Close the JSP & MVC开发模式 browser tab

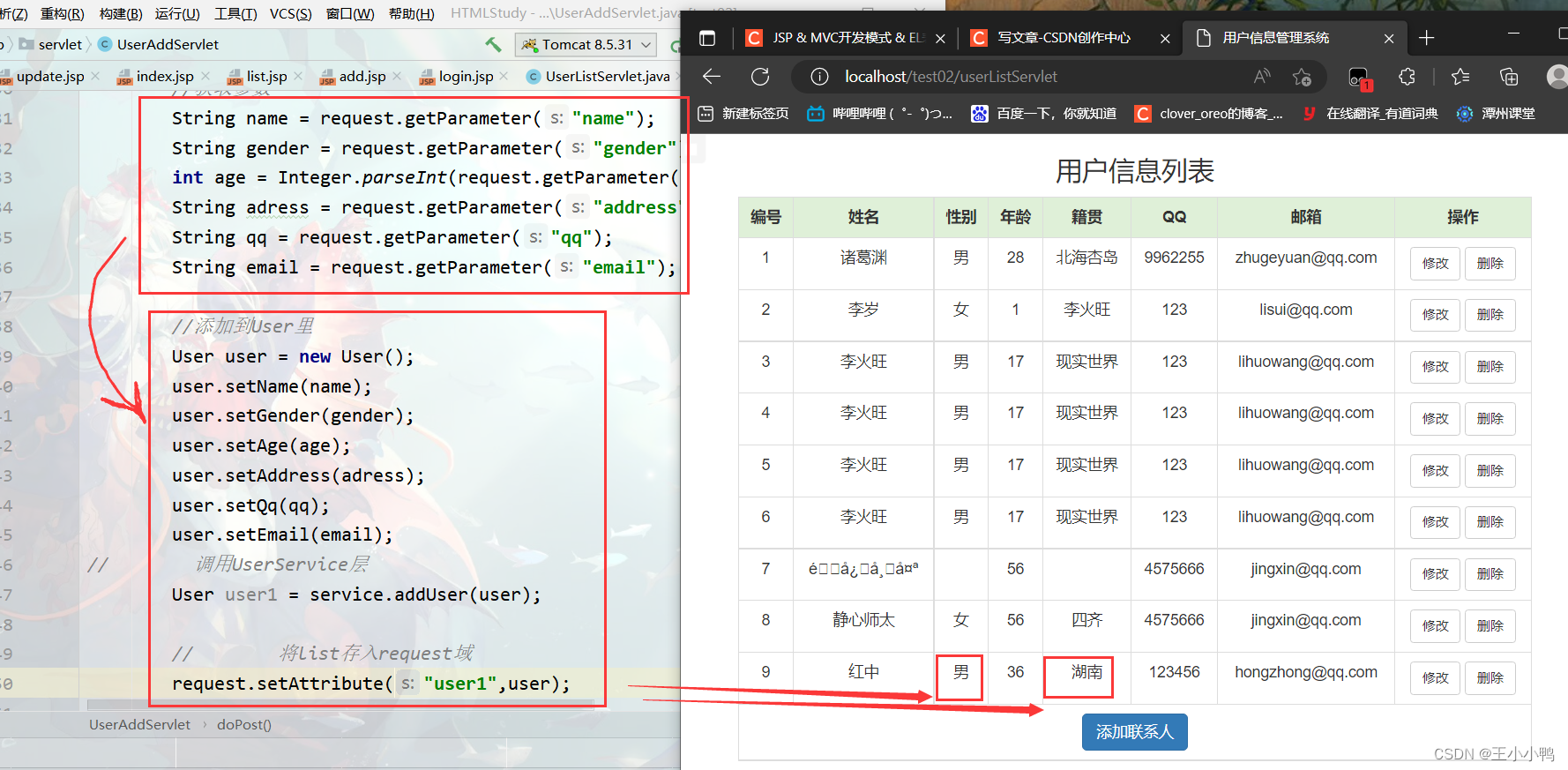click(x=940, y=39)
